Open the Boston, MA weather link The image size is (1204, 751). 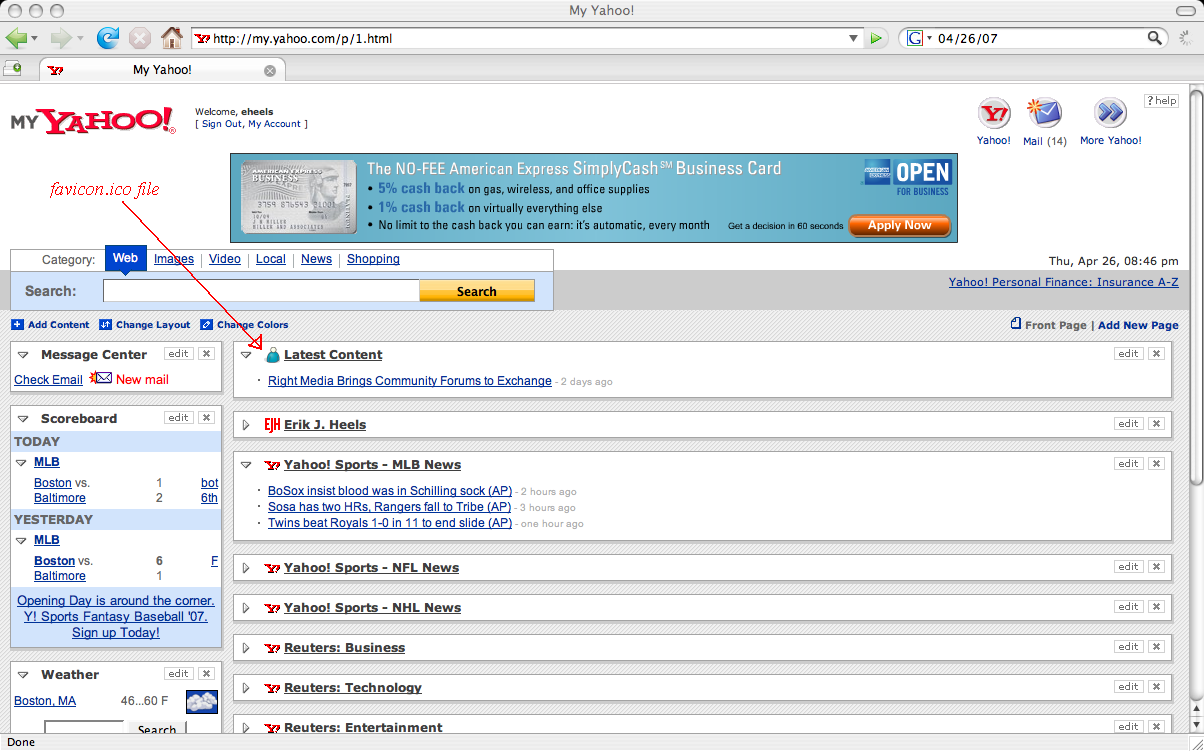pos(45,701)
